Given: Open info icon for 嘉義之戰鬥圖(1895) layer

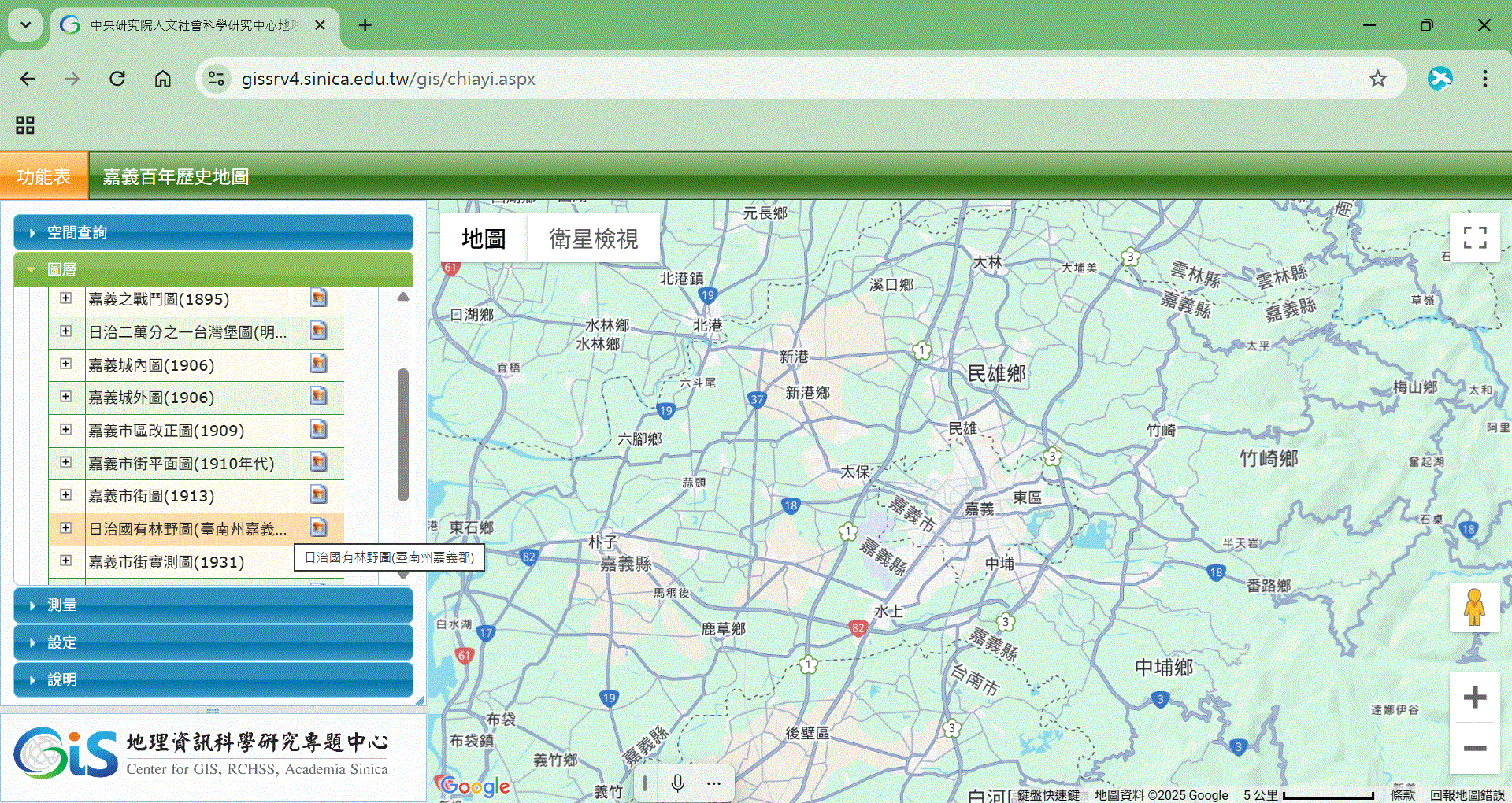Looking at the screenshot, I should click(318, 298).
